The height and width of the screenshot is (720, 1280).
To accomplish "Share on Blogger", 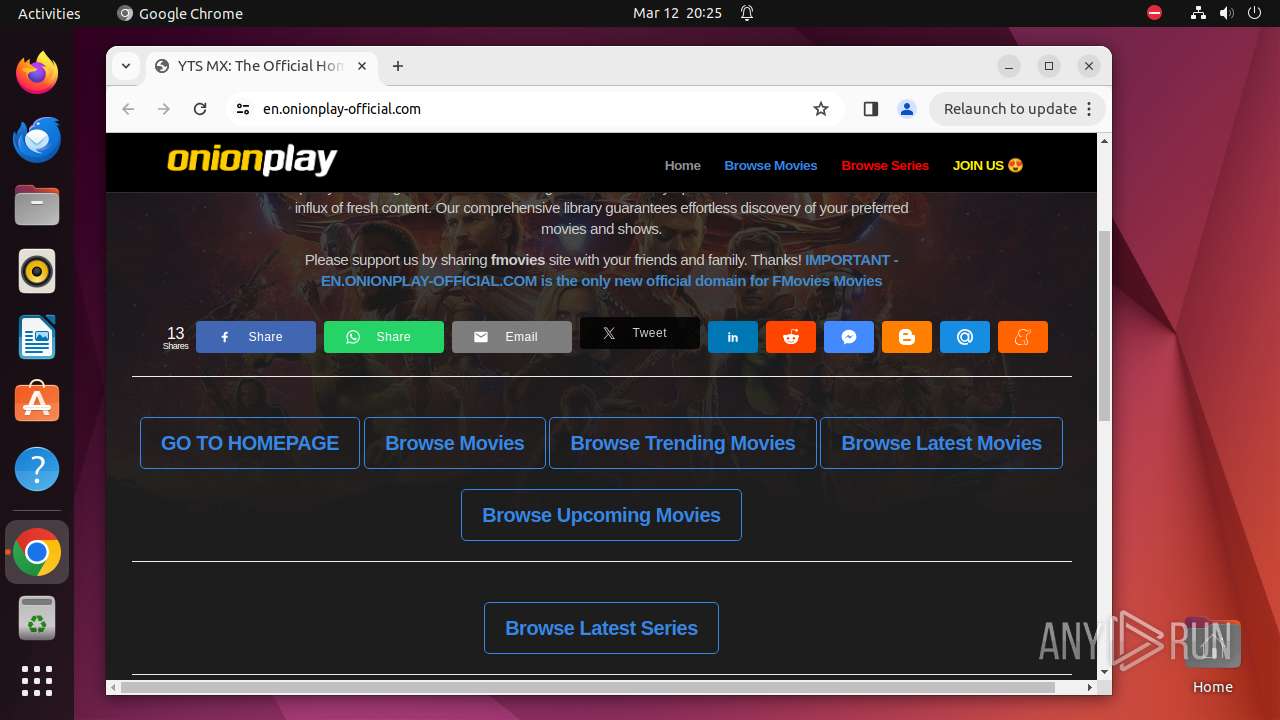I will (907, 337).
